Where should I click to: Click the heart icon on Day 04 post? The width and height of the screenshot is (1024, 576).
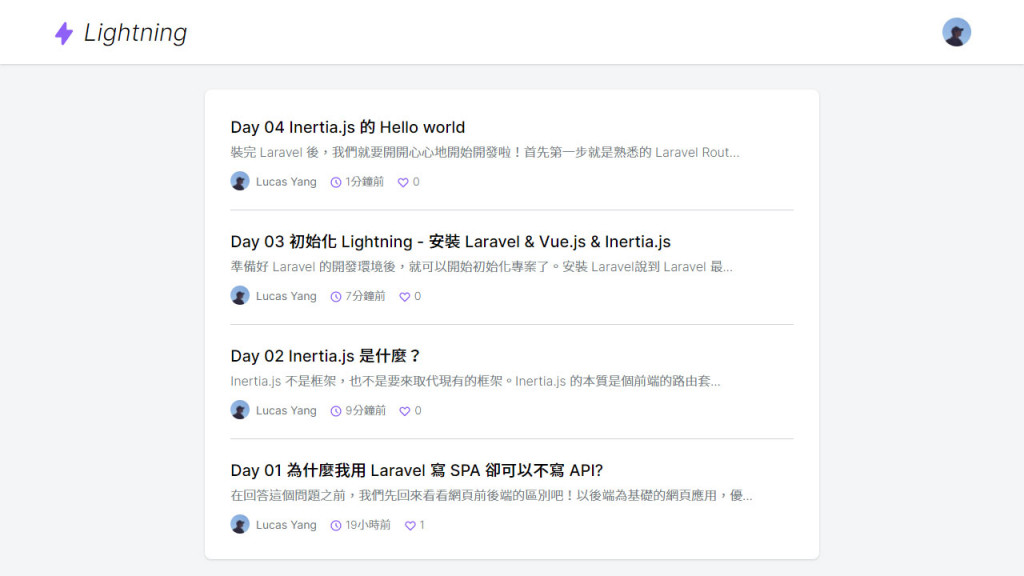pos(403,182)
